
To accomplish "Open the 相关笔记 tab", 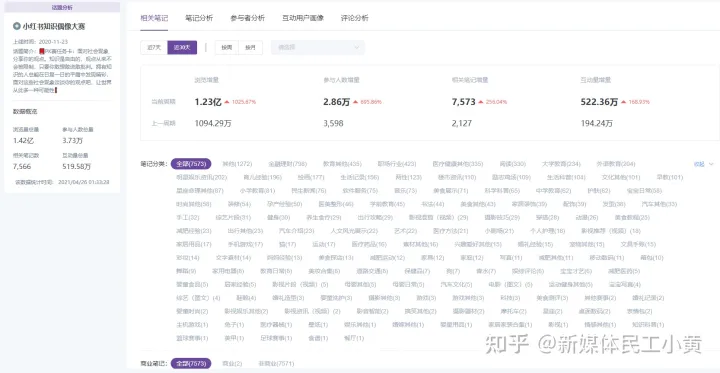I will tap(154, 18).
